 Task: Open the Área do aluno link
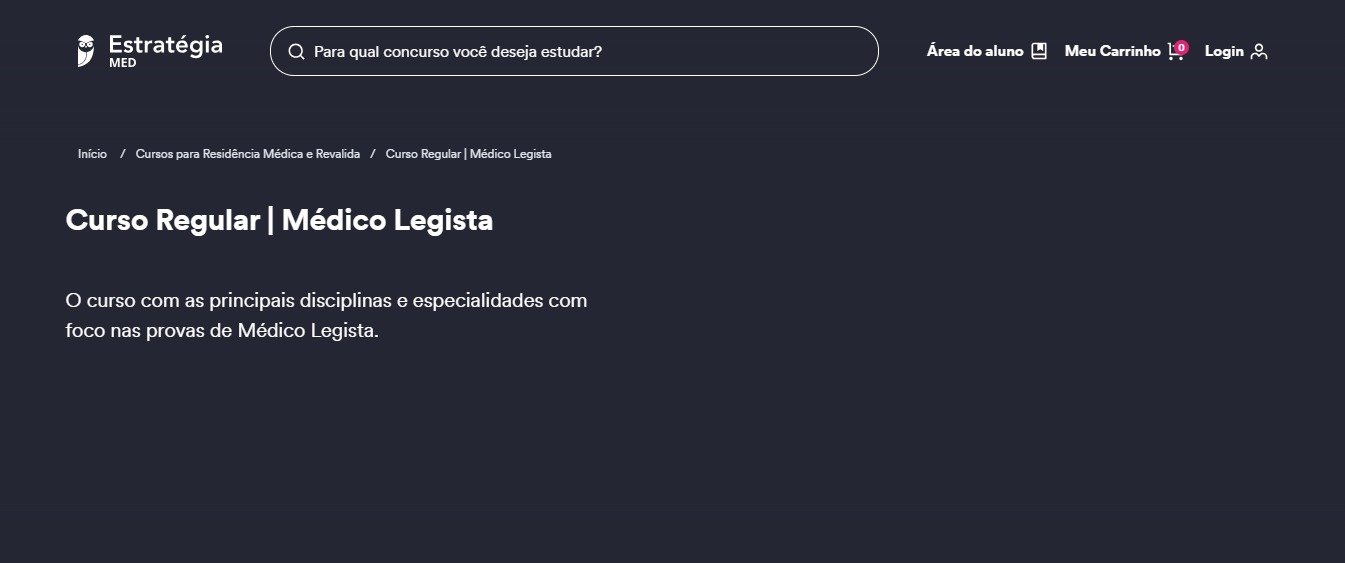(x=975, y=51)
